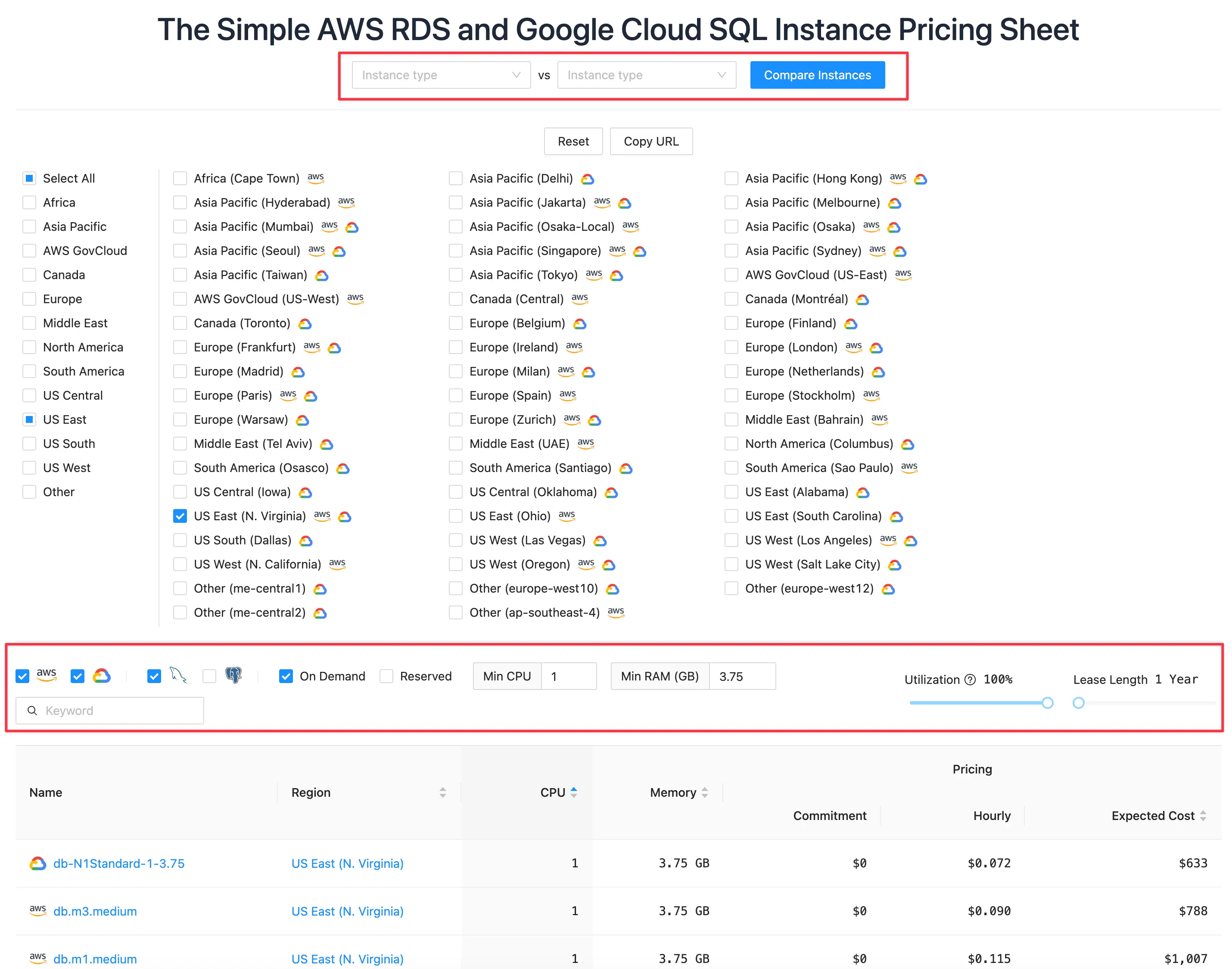Click the Copy URL button
The width and height of the screenshot is (1232, 969).
[650, 141]
